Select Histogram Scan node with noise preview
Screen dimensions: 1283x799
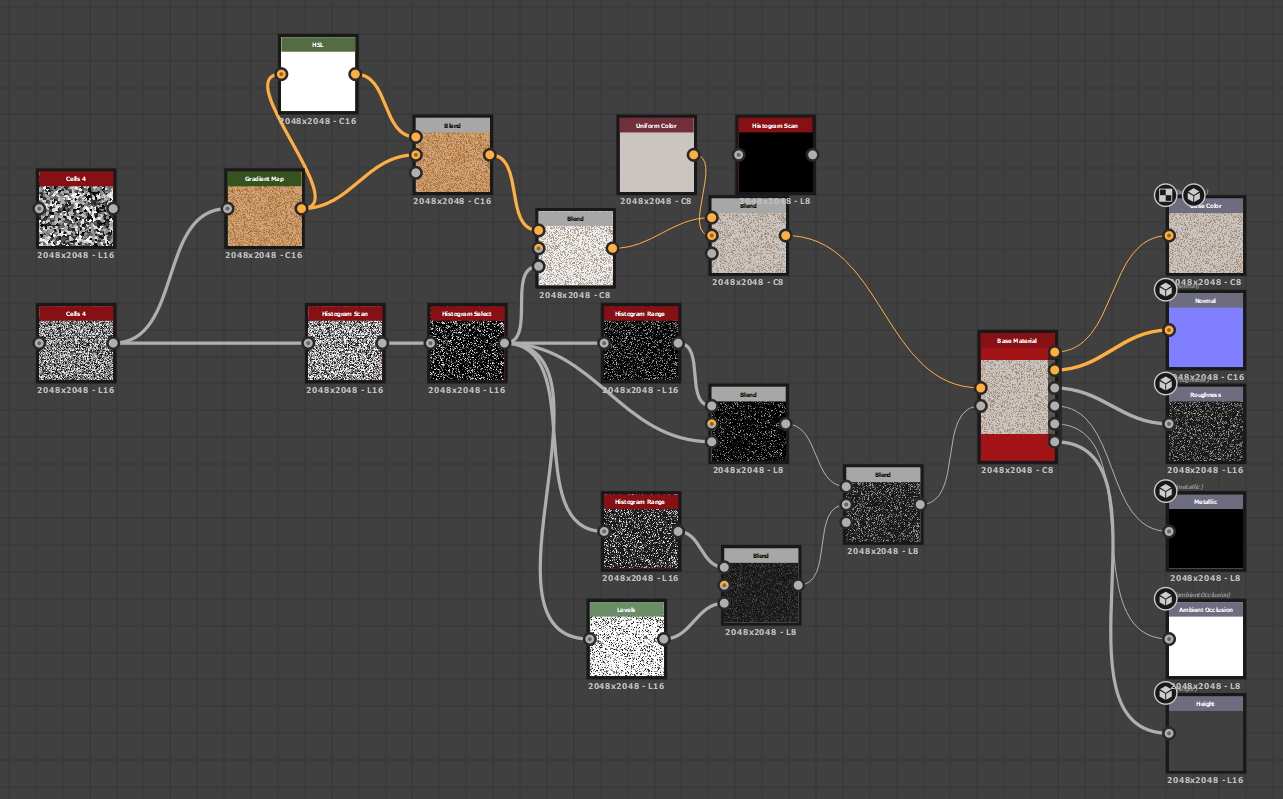345,343
